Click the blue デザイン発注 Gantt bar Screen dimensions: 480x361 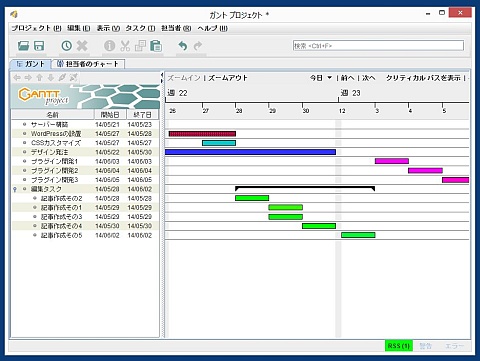tap(250, 152)
